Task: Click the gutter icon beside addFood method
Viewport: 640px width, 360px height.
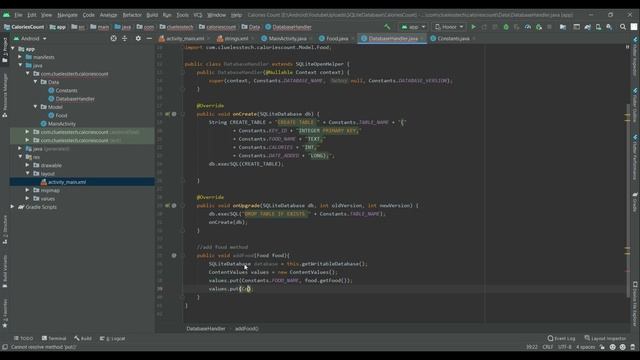Action: pos(174,256)
